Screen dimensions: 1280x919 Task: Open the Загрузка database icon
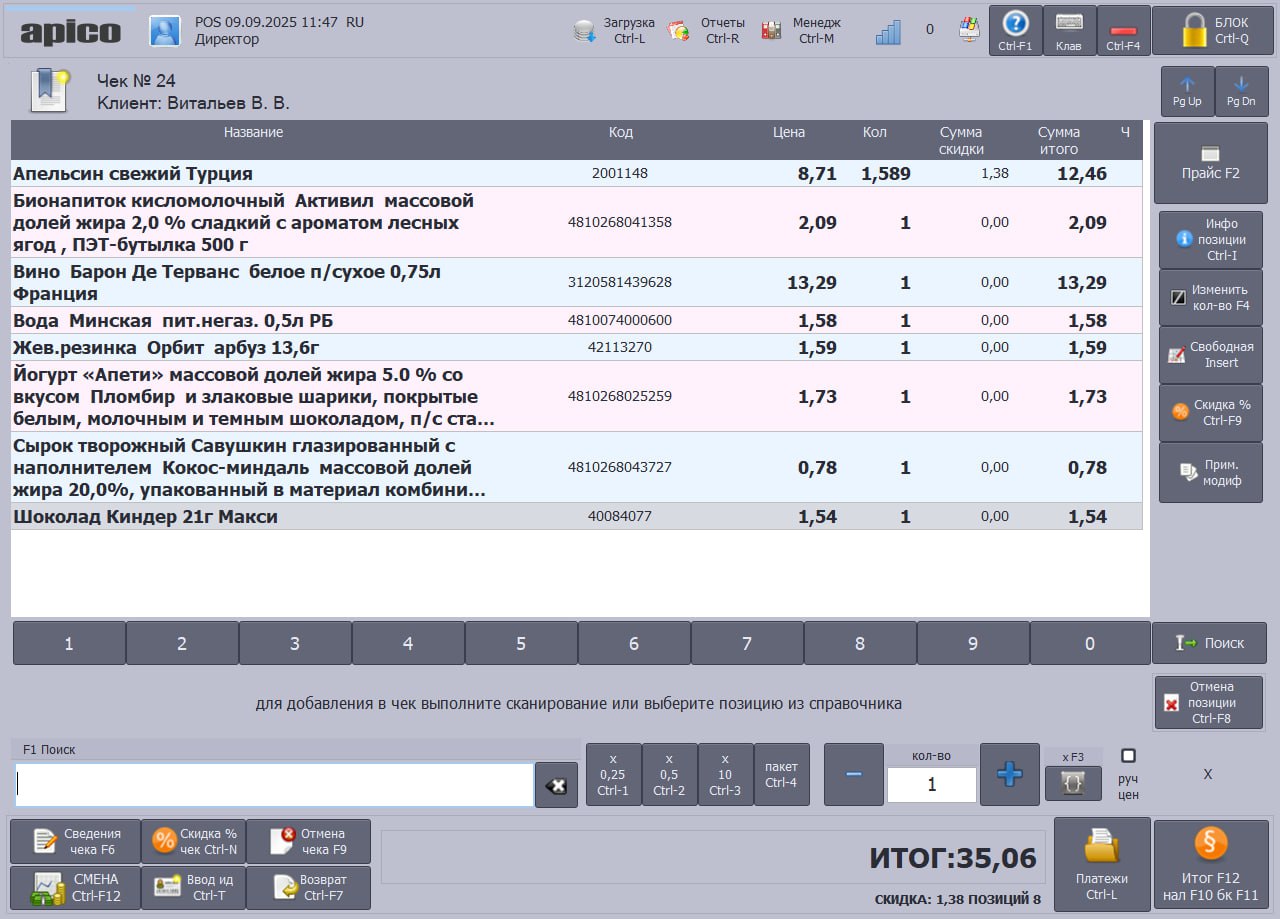(585, 31)
